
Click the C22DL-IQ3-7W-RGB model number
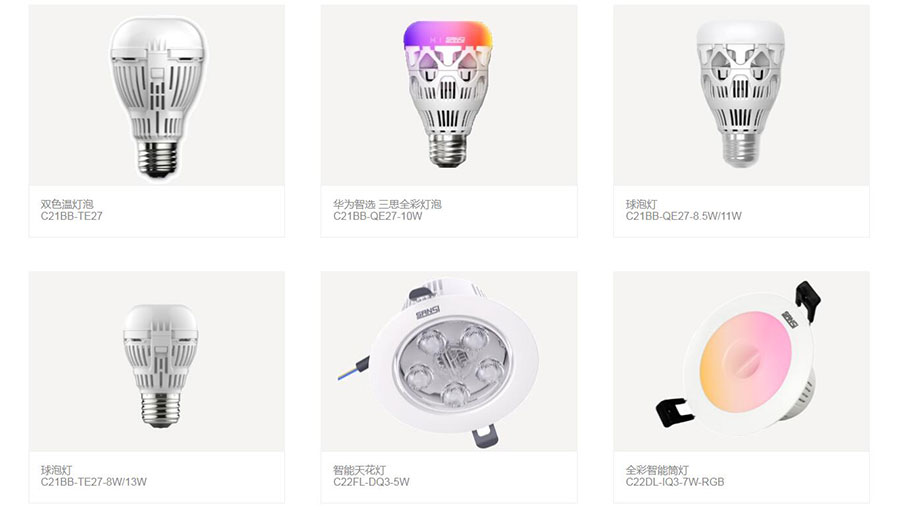[674, 482]
